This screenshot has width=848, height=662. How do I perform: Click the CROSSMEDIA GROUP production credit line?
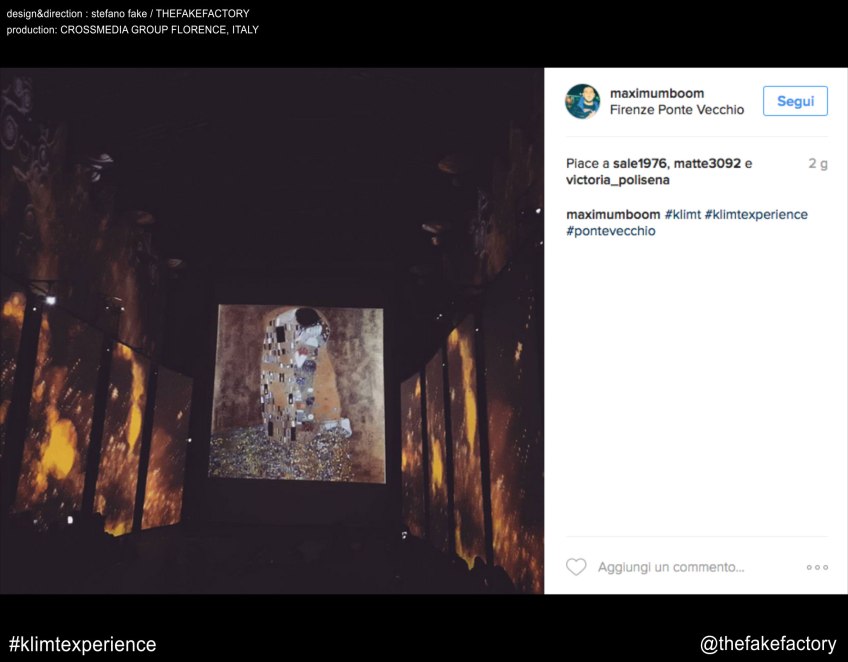click(132, 30)
